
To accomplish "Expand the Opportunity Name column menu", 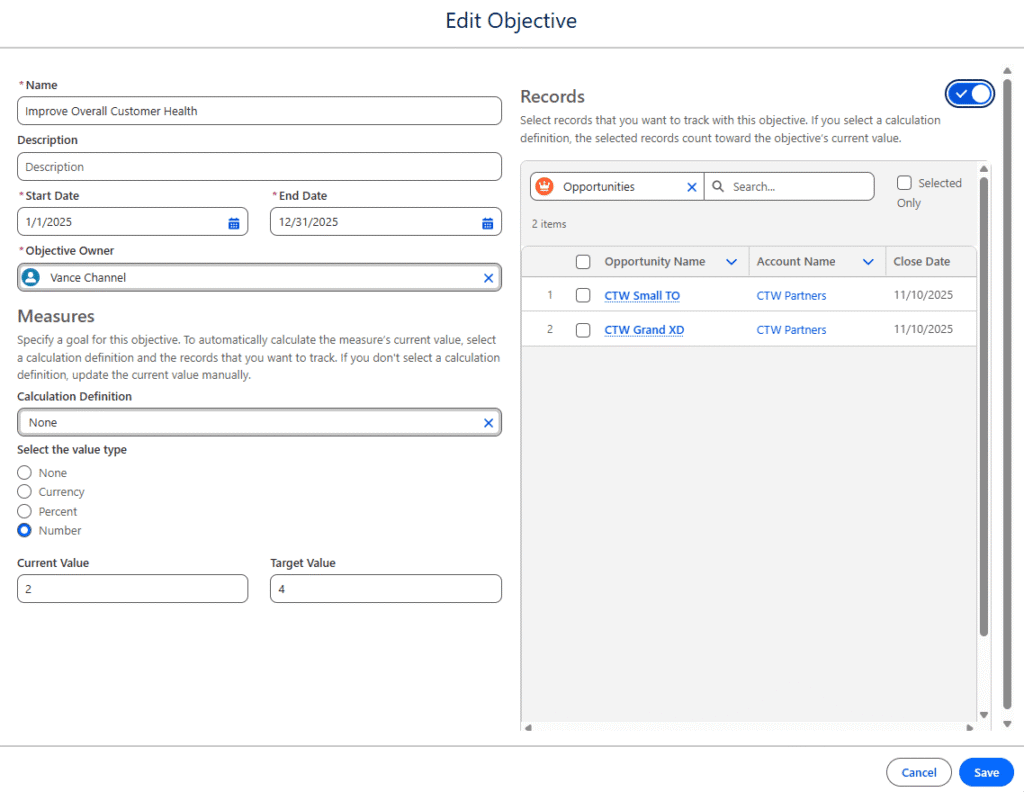I will point(731,262).
